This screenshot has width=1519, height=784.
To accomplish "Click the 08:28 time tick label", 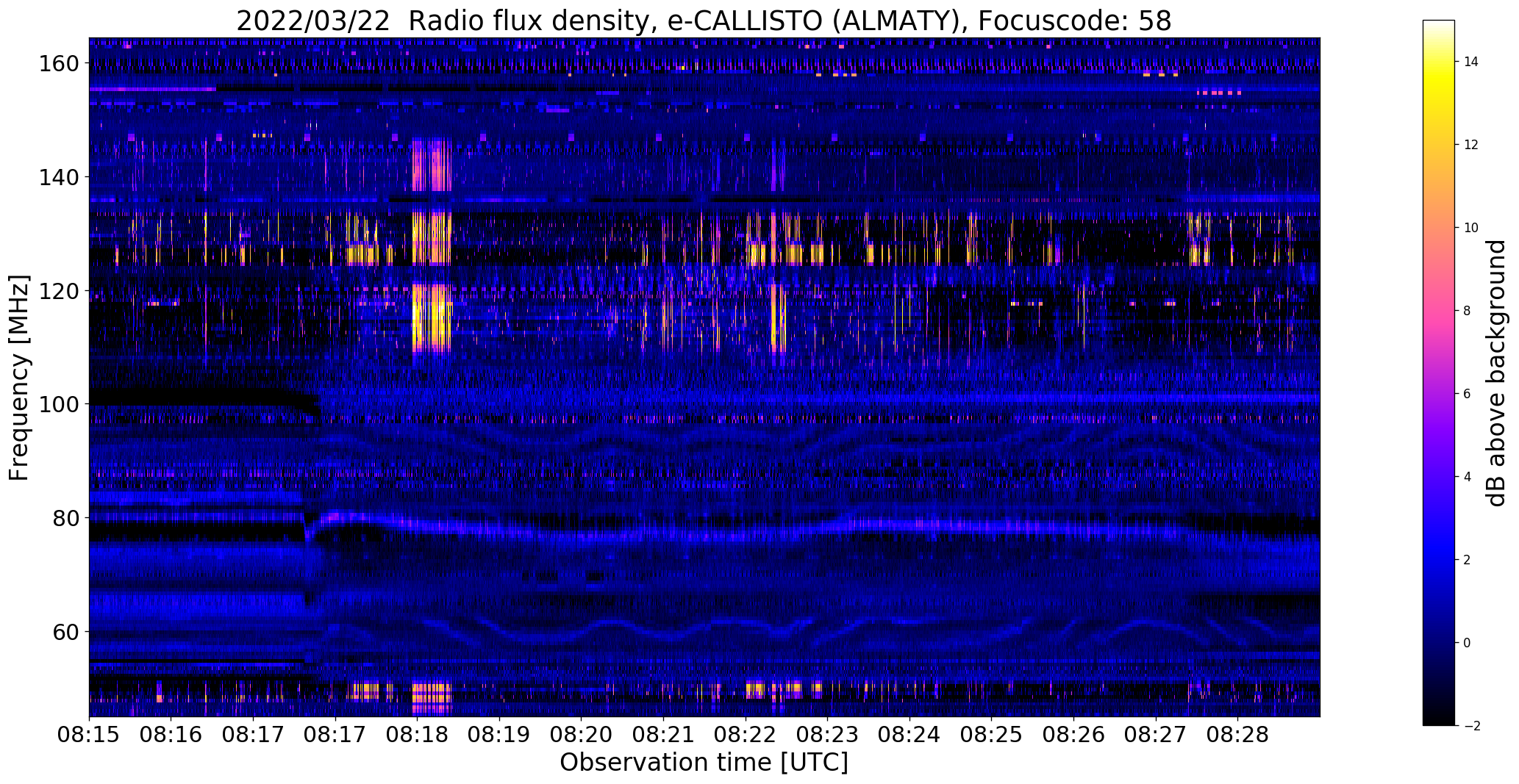I will tap(1237, 735).
